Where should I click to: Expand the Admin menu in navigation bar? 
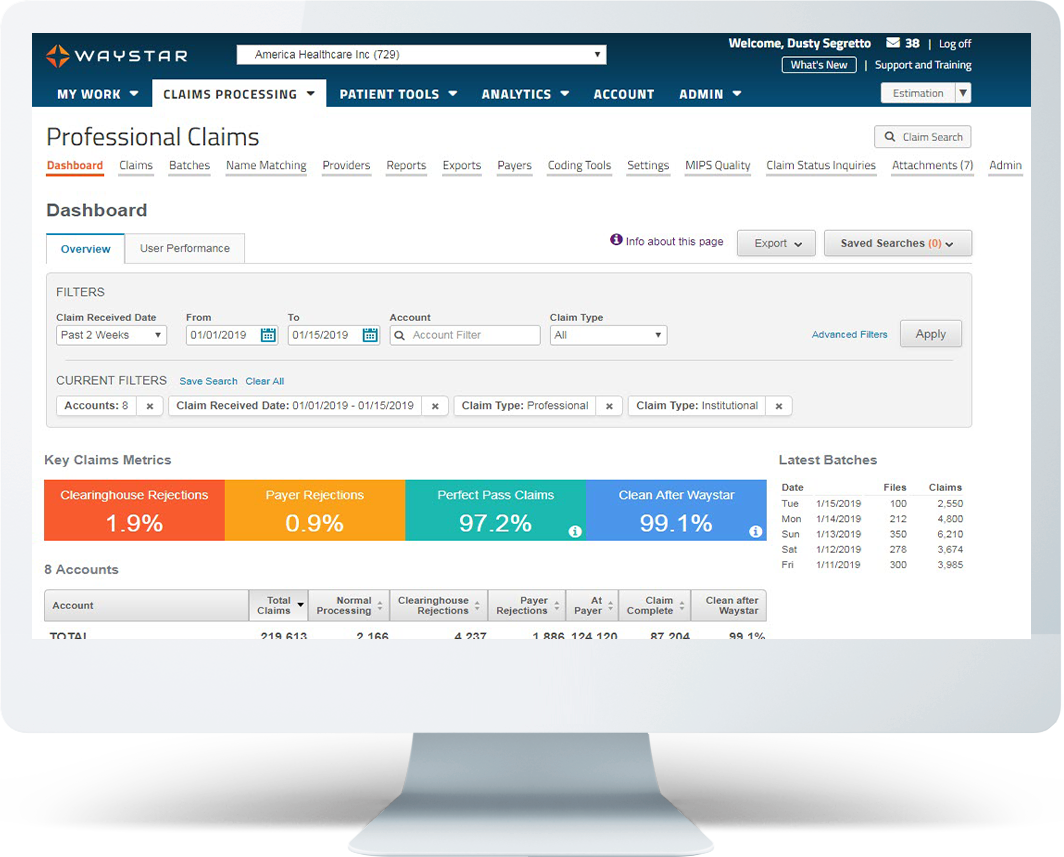coord(710,94)
